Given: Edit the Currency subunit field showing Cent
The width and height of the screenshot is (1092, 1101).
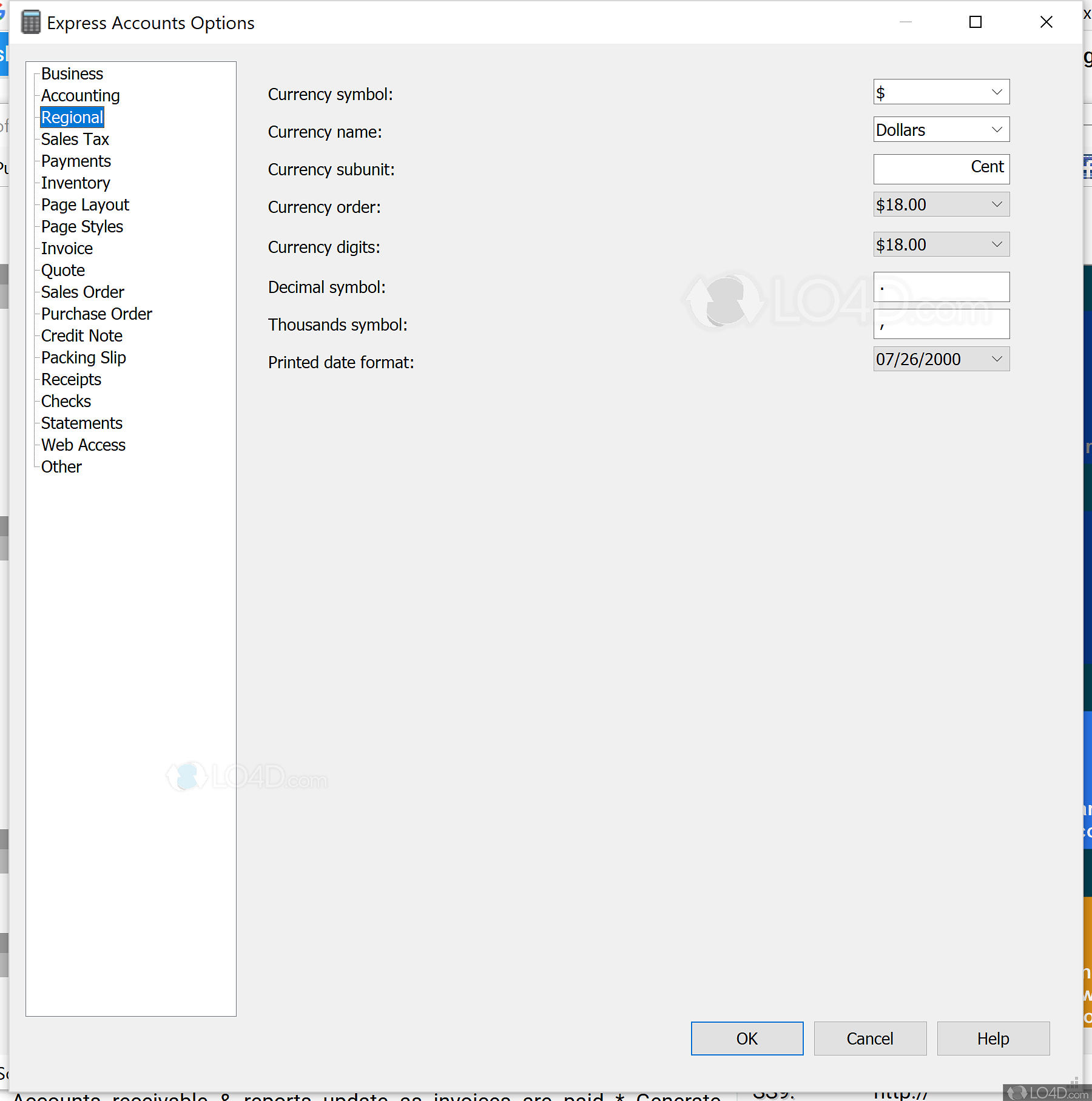Looking at the screenshot, I should click(940, 169).
